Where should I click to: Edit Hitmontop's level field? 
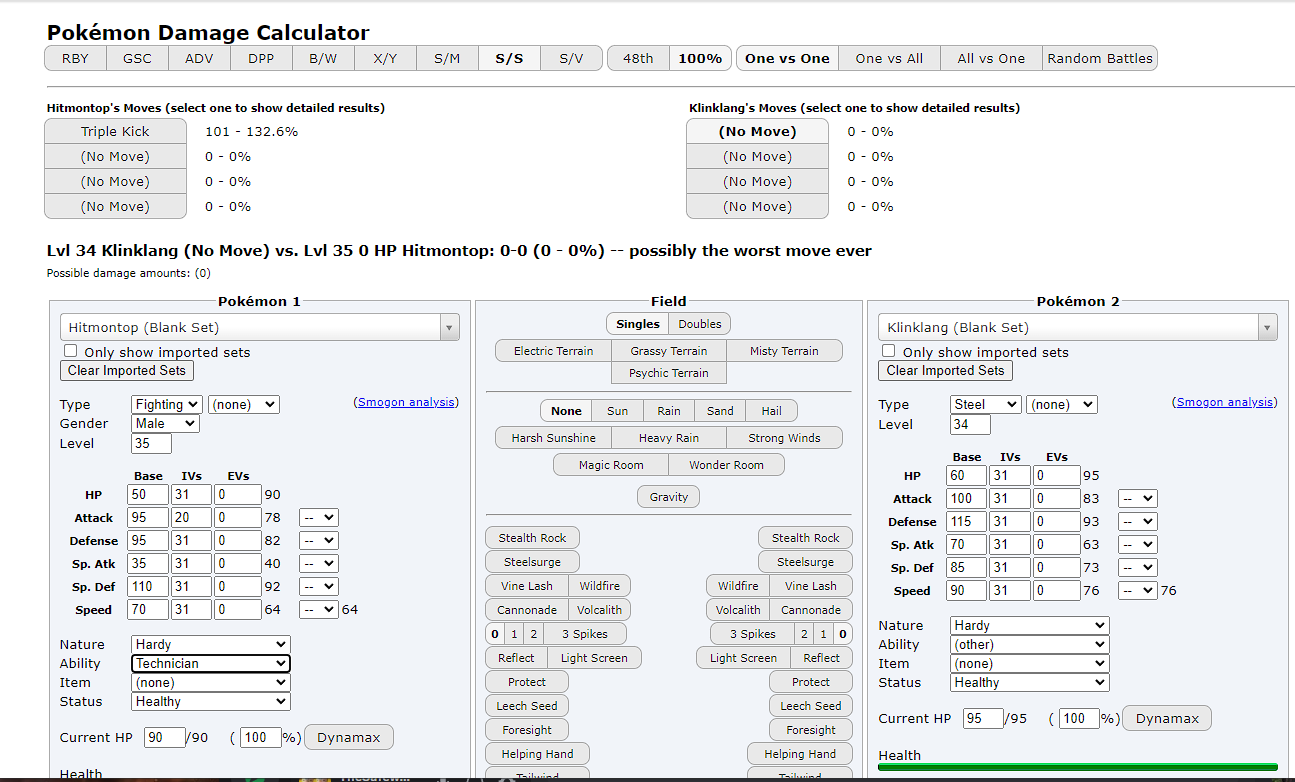(x=151, y=443)
